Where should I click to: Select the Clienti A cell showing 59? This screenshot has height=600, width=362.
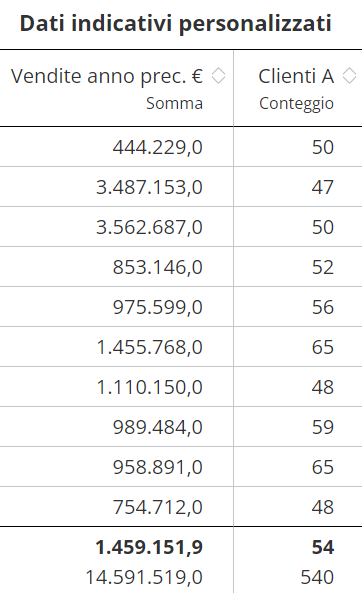click(x=323, y=427)
